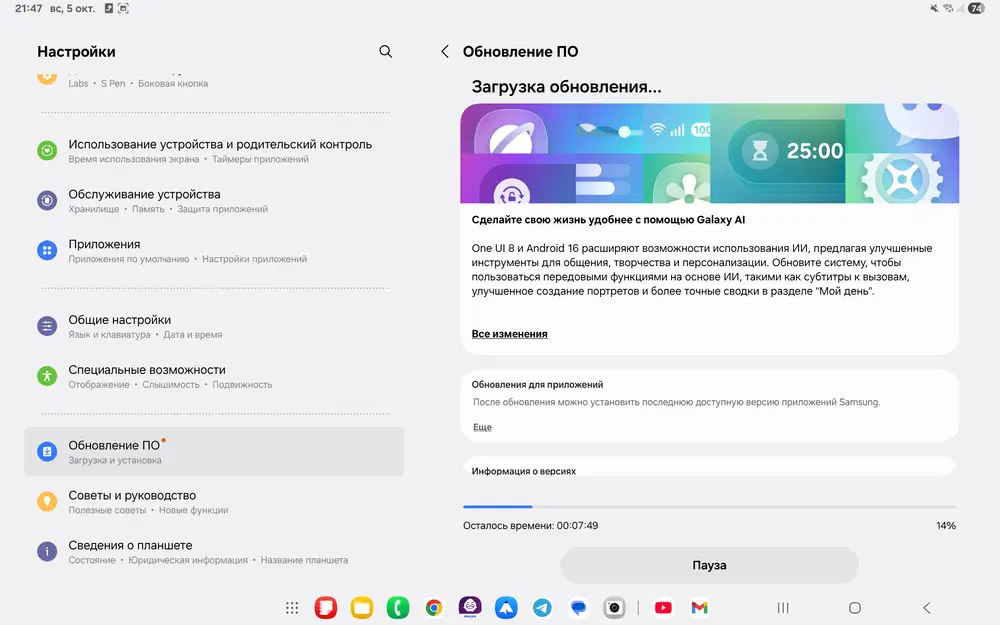Launch Telegram from the taskbar
Viewport: 1000px width, 625px height.
[542, 608]
